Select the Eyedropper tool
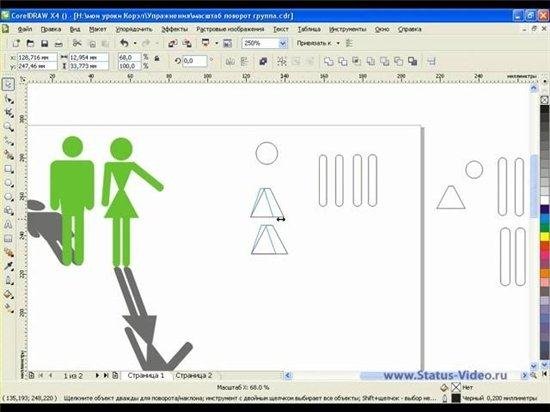This screenshot has width=550, height=412. click(x=8, y=266)
